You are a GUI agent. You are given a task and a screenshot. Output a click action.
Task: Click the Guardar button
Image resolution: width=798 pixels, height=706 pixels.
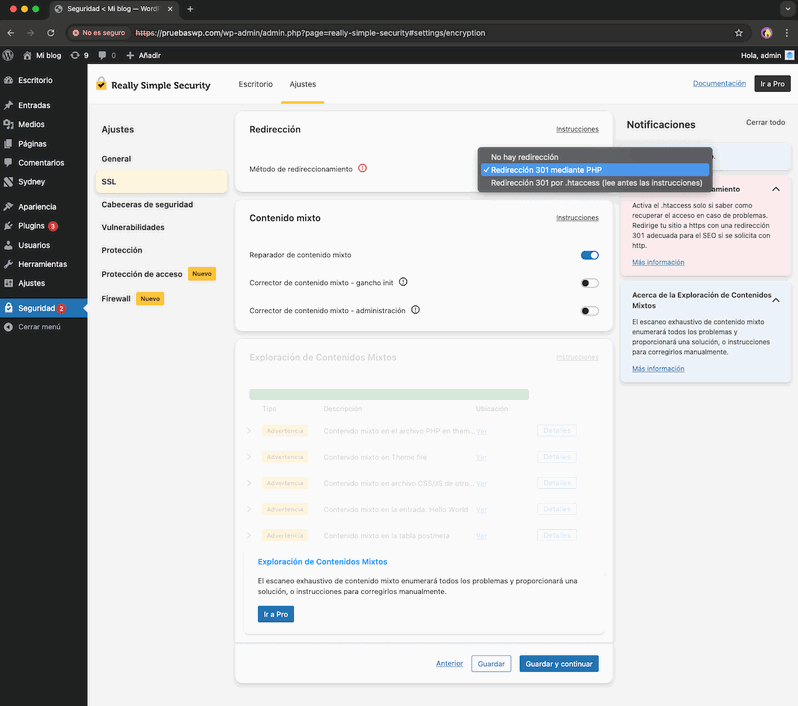pyautogui.click(x=491, y=664)
